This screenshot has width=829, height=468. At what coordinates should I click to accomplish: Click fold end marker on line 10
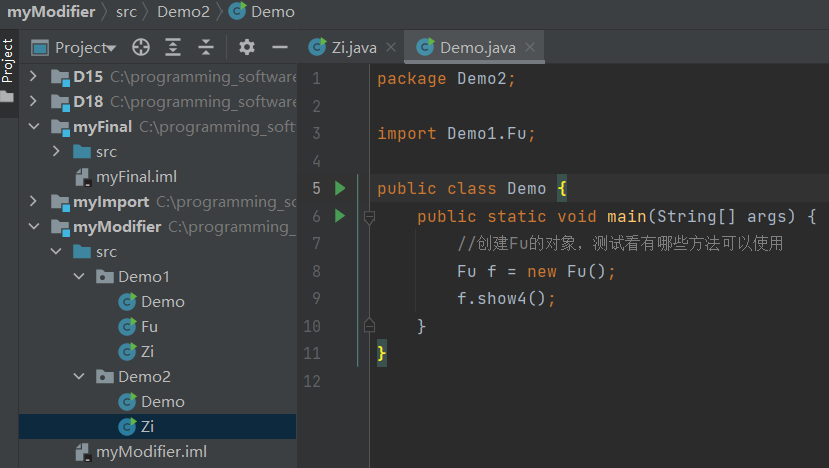tap(370, 325)
